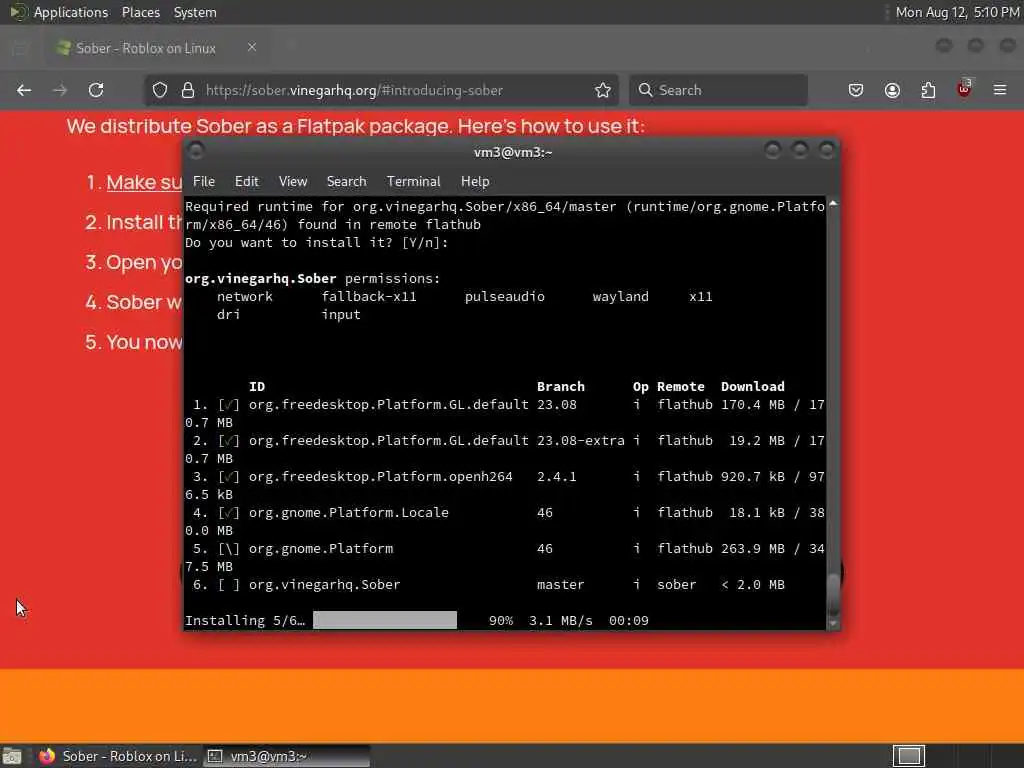Viewport: 1024px width, 768px height.
Task: Open the terminal File menu
Action: click(204, 182)
